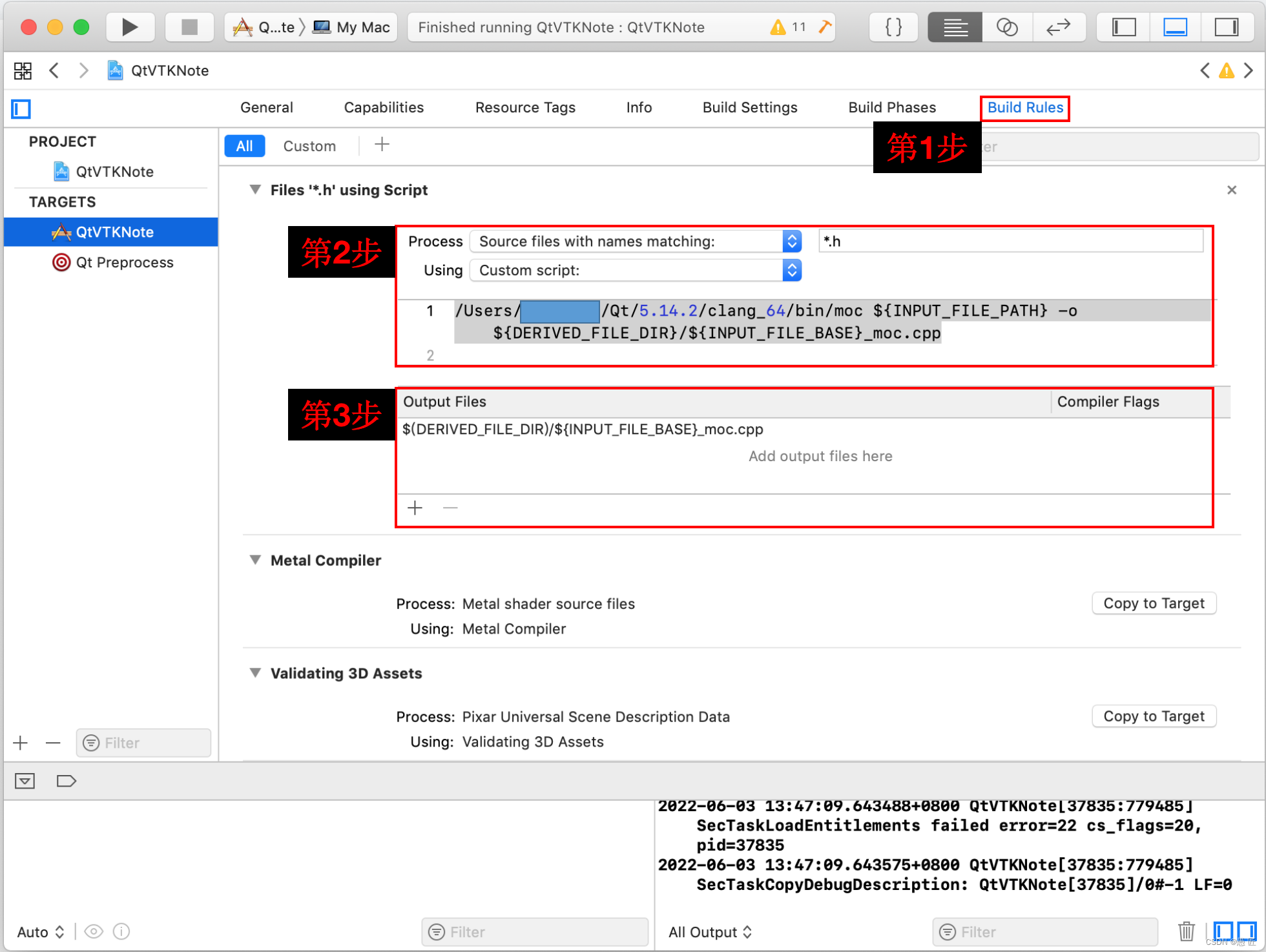The height and width of the screenshot is (952, 1266).
Task: Switch to the Standard editor view
Action: [x=955, y=27]
